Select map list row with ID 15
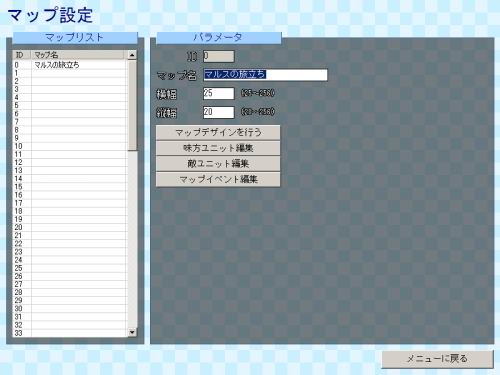Screen dimensions: 500x375 (70, 187)
